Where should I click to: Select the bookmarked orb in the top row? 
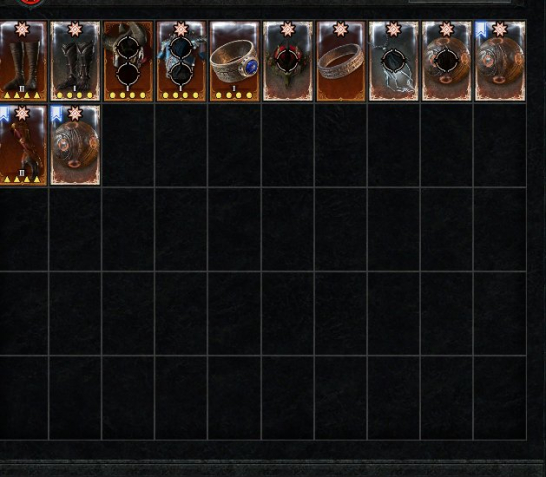(x=500, y=61)
